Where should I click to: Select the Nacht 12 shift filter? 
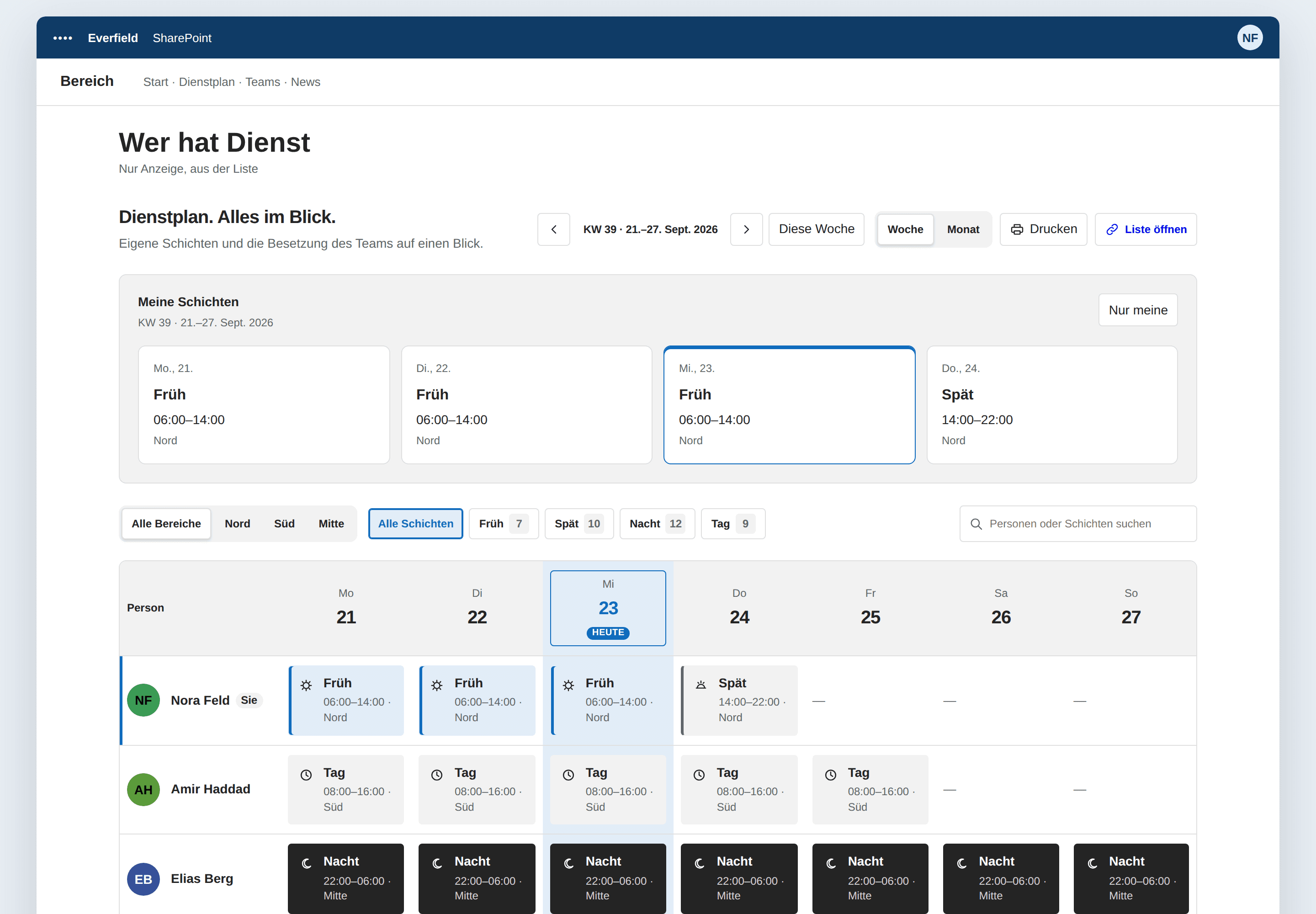[x=657, y=523]
